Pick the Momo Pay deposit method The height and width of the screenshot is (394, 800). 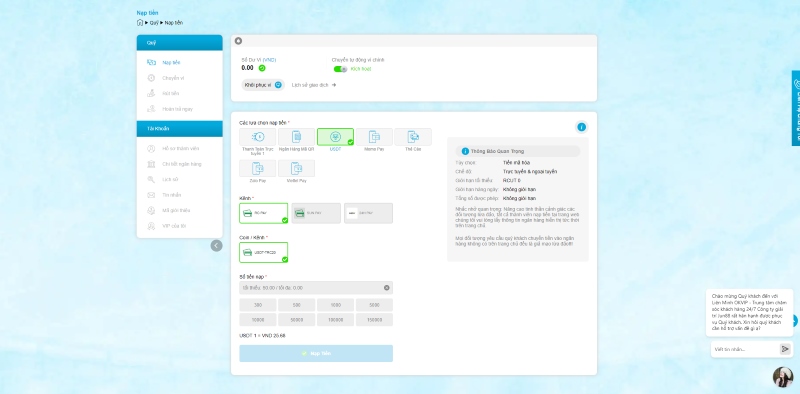coord(374,137)
